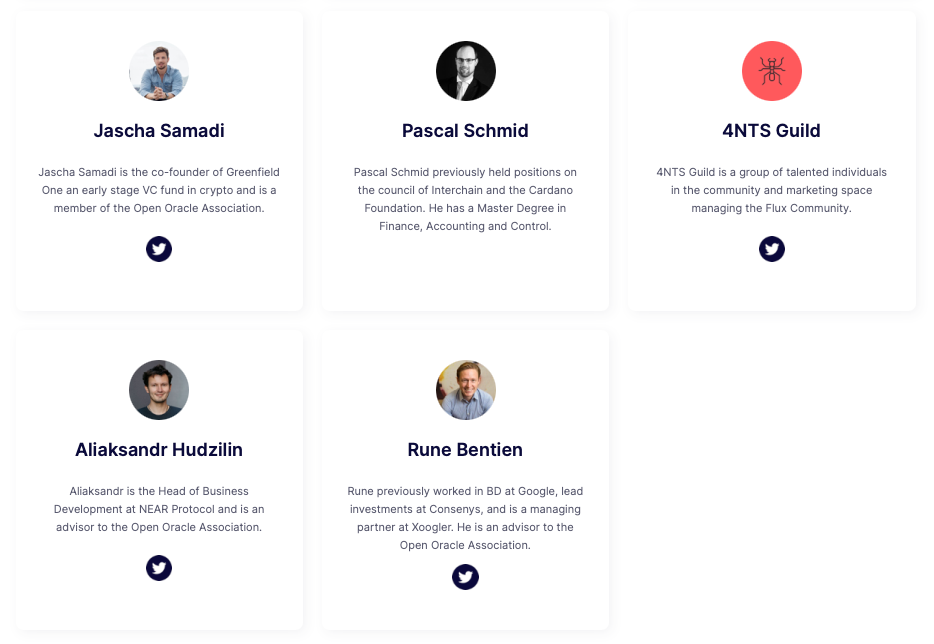934x644 pixels.
Task: Open Rune Bentien's Twitter icon
Action: point(465,577)
